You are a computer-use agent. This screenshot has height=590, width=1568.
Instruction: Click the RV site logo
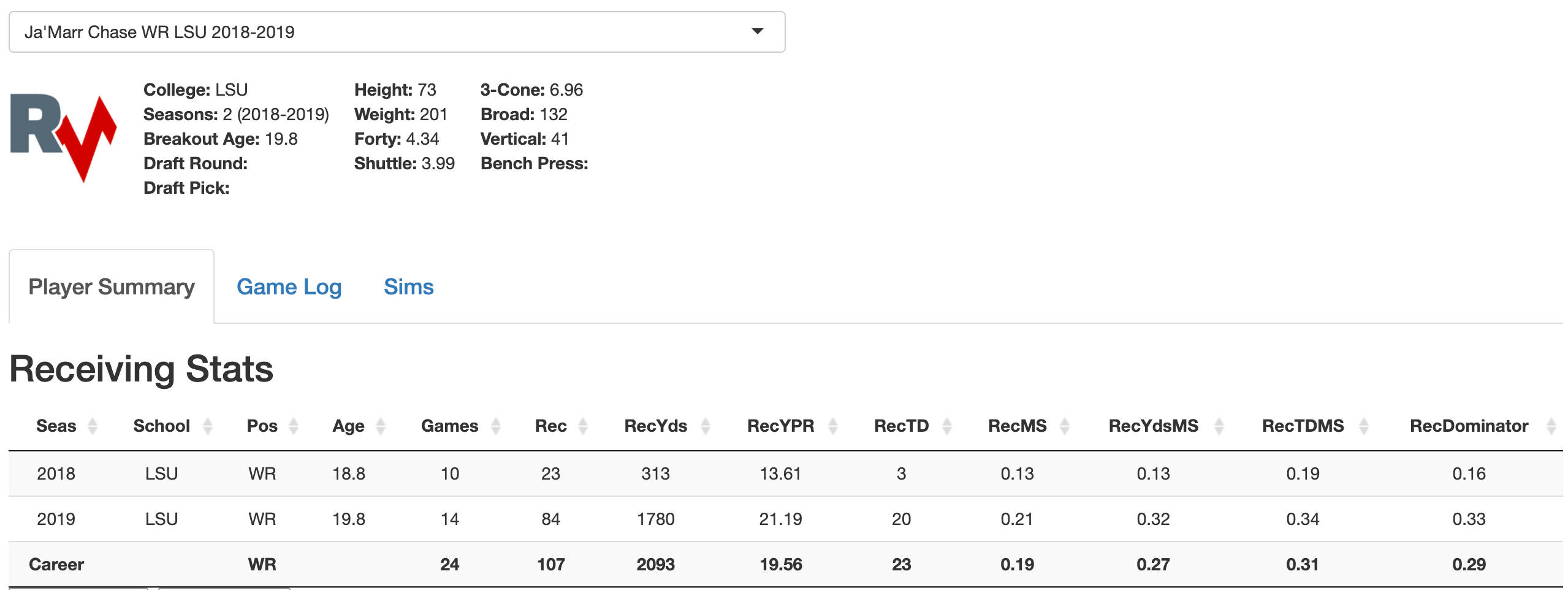point(63,138)
